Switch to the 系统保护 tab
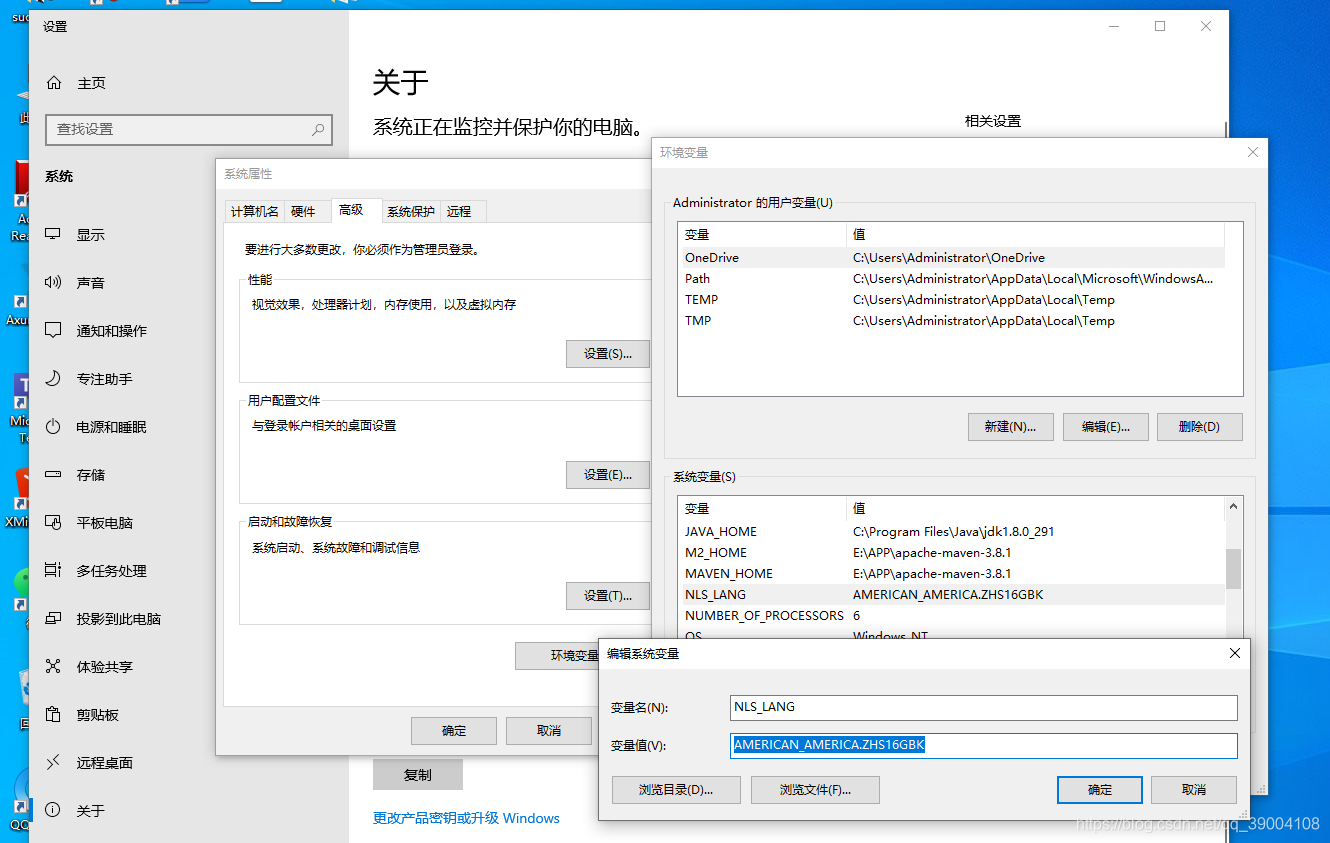Screen dimensions: 1330x843 click(x=412, y=211)
